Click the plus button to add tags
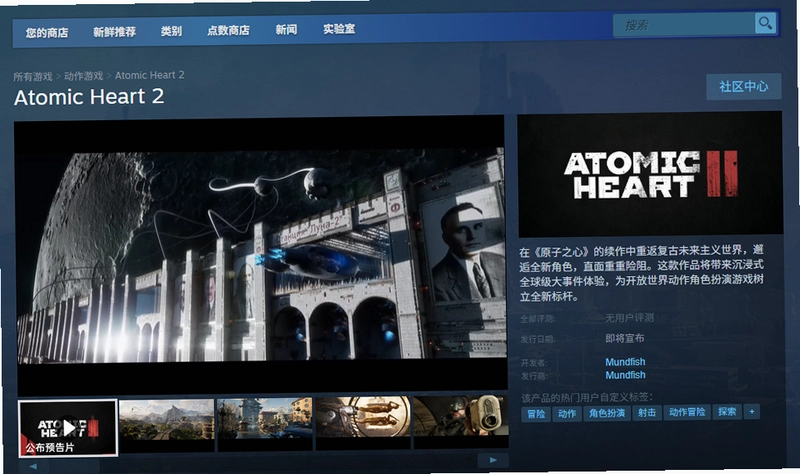This screenshot has height=474, width=800. pyautogui.click(x=752, y=411)
